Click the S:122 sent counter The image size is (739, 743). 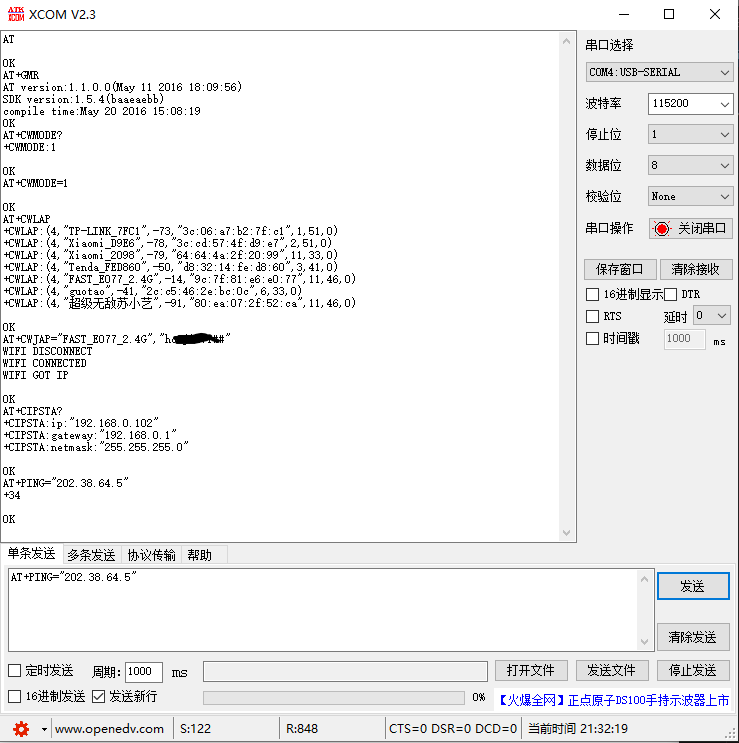(196, 729)
